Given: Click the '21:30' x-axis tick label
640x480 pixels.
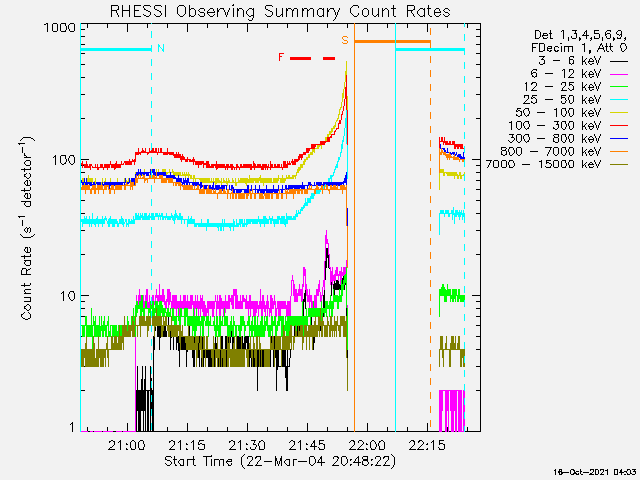Looking at the screenshot, I should click(247, 445).
